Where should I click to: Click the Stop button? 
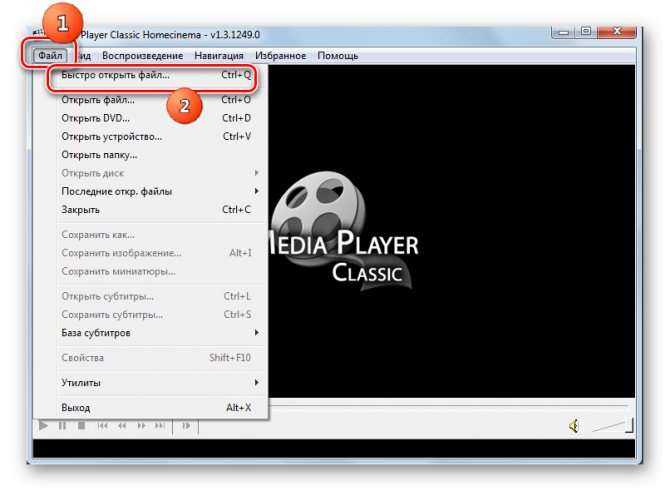click(x=81, y=426)
